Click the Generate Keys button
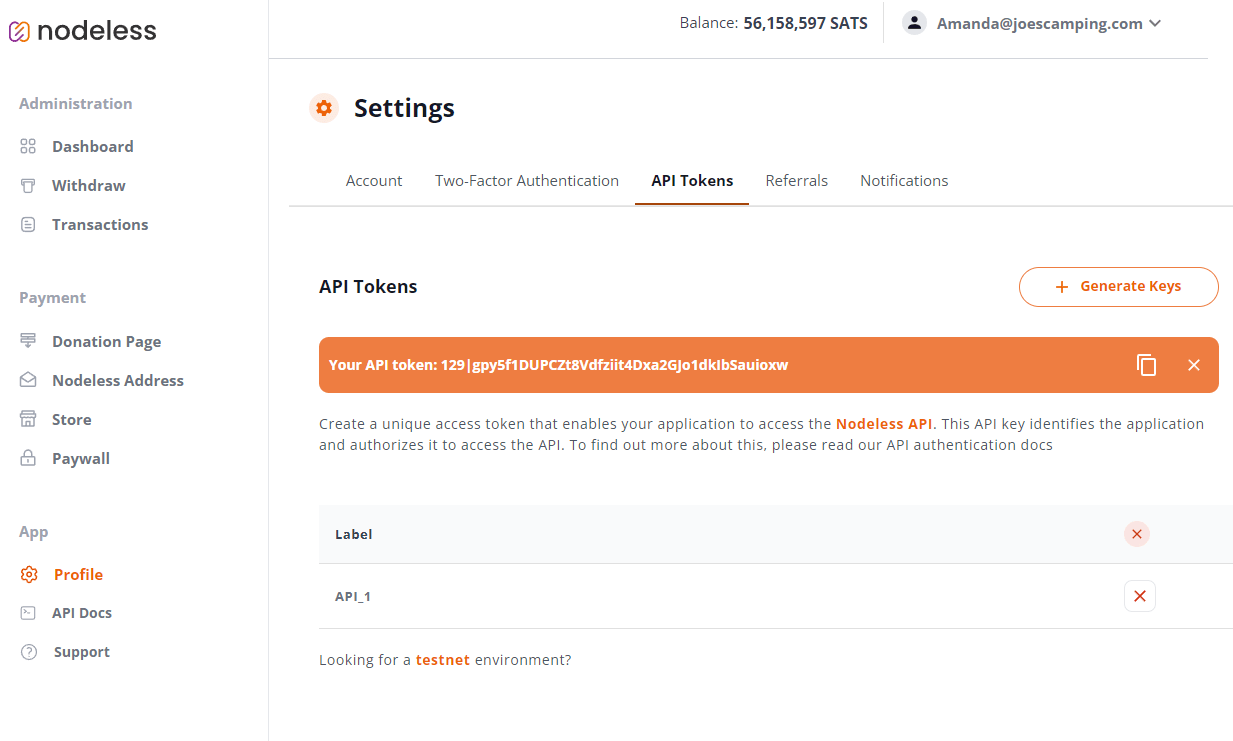Viewport: 1233px width, 741px height. 1119,286
